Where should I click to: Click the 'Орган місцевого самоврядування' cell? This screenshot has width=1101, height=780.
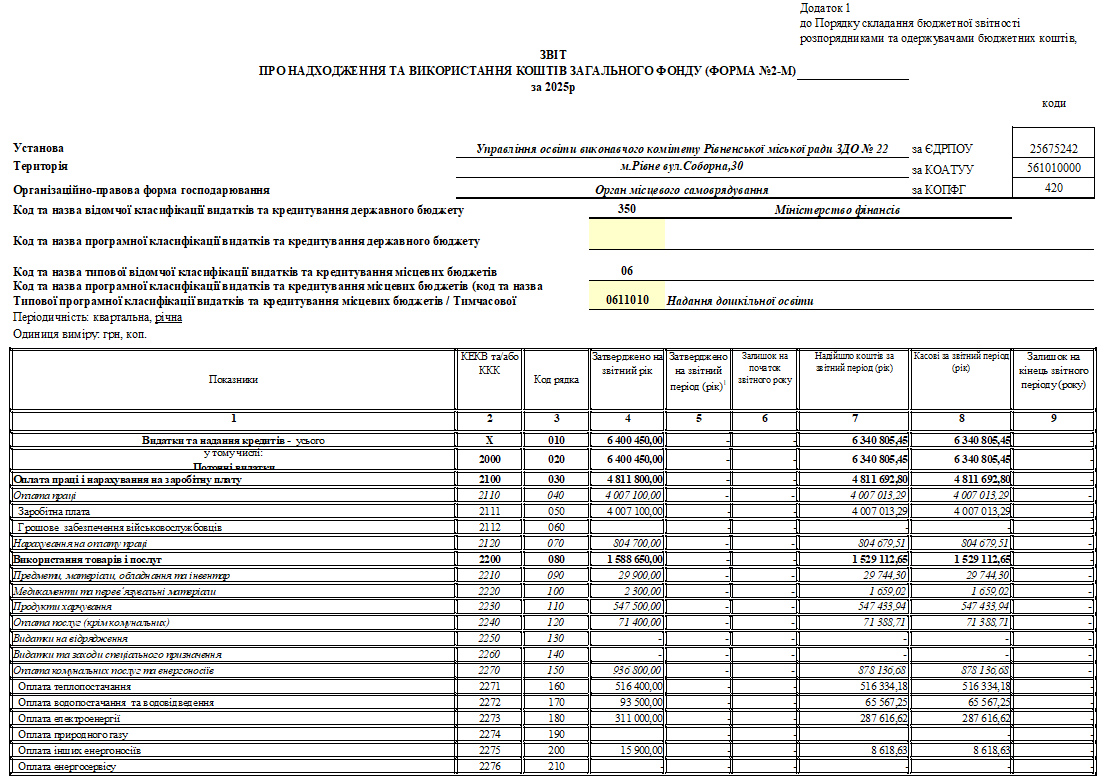pyautogui.click(x=682, y=189)
